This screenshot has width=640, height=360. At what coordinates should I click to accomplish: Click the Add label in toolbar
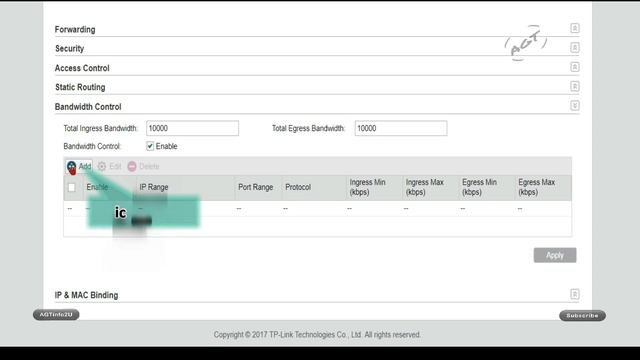[85, 166]
